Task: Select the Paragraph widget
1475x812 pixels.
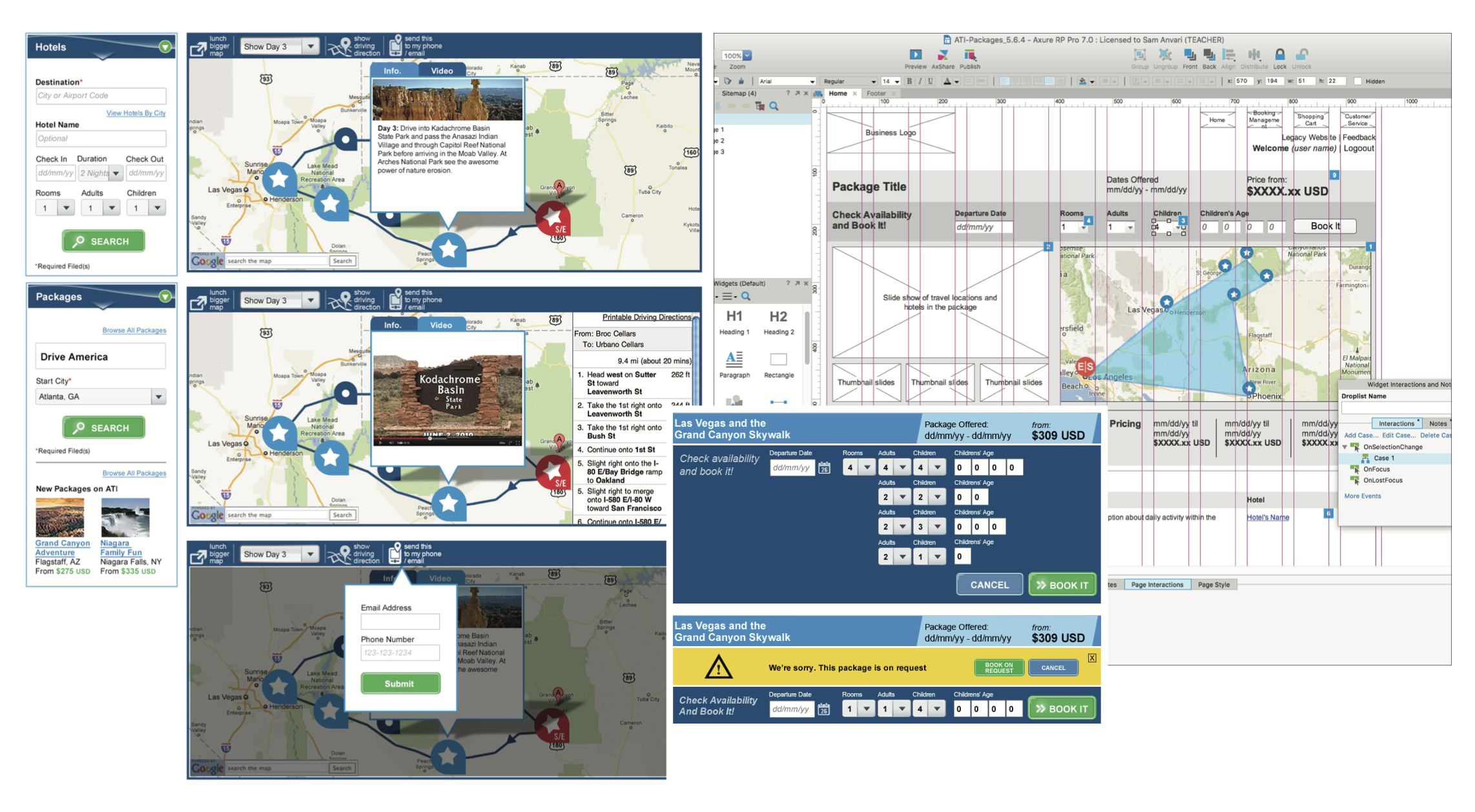Action: click(734, 365)
